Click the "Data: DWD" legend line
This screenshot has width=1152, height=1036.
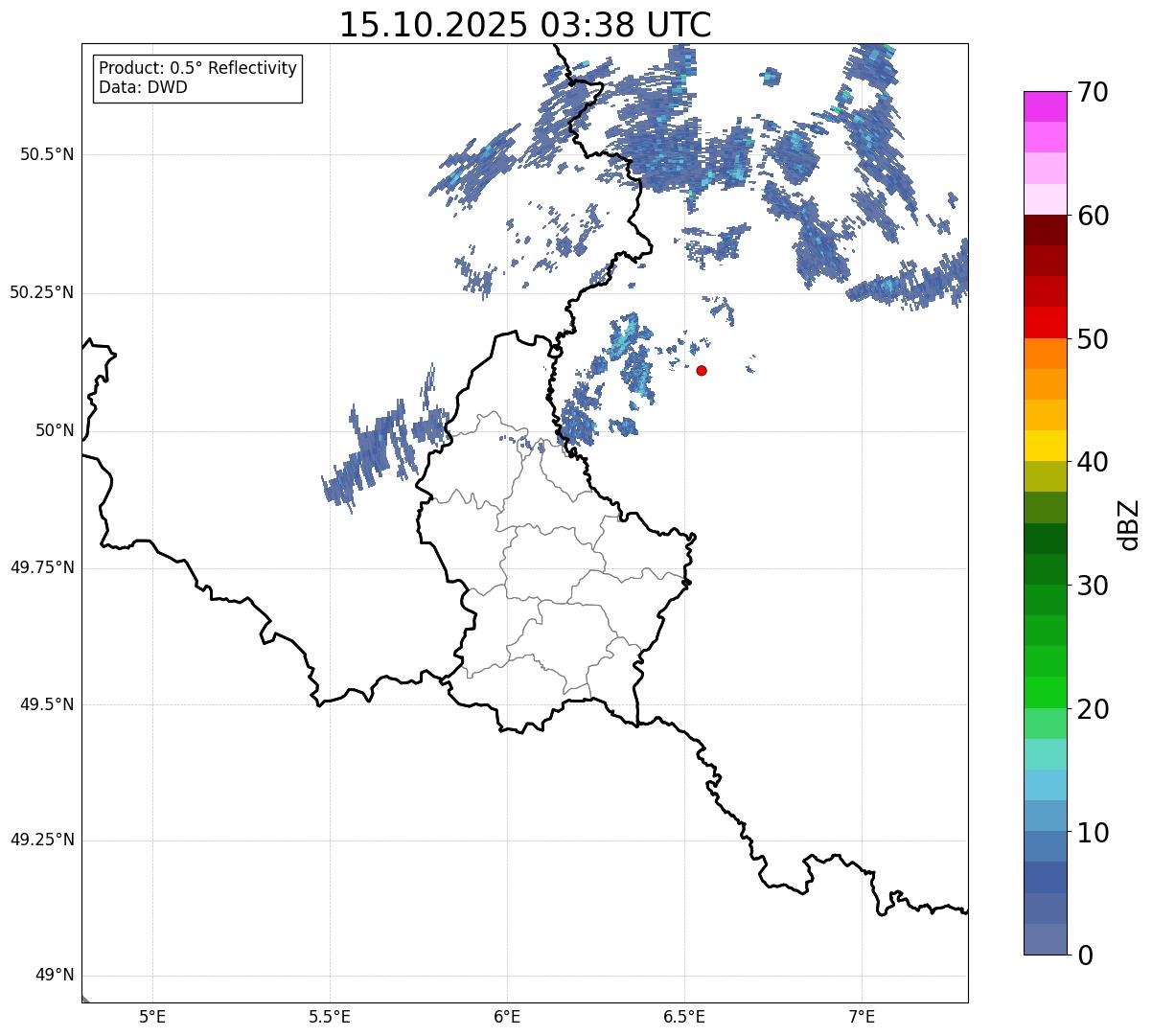[143, 87]
